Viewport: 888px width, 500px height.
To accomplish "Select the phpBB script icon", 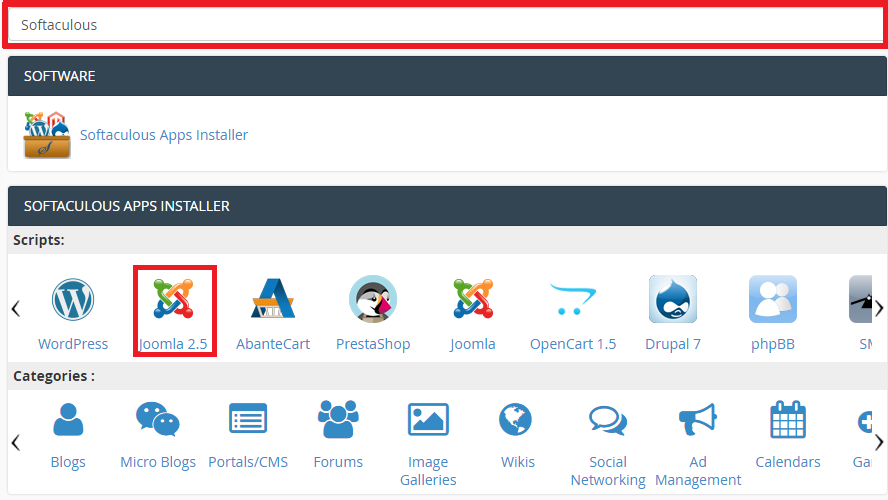I will click(772, 299).
